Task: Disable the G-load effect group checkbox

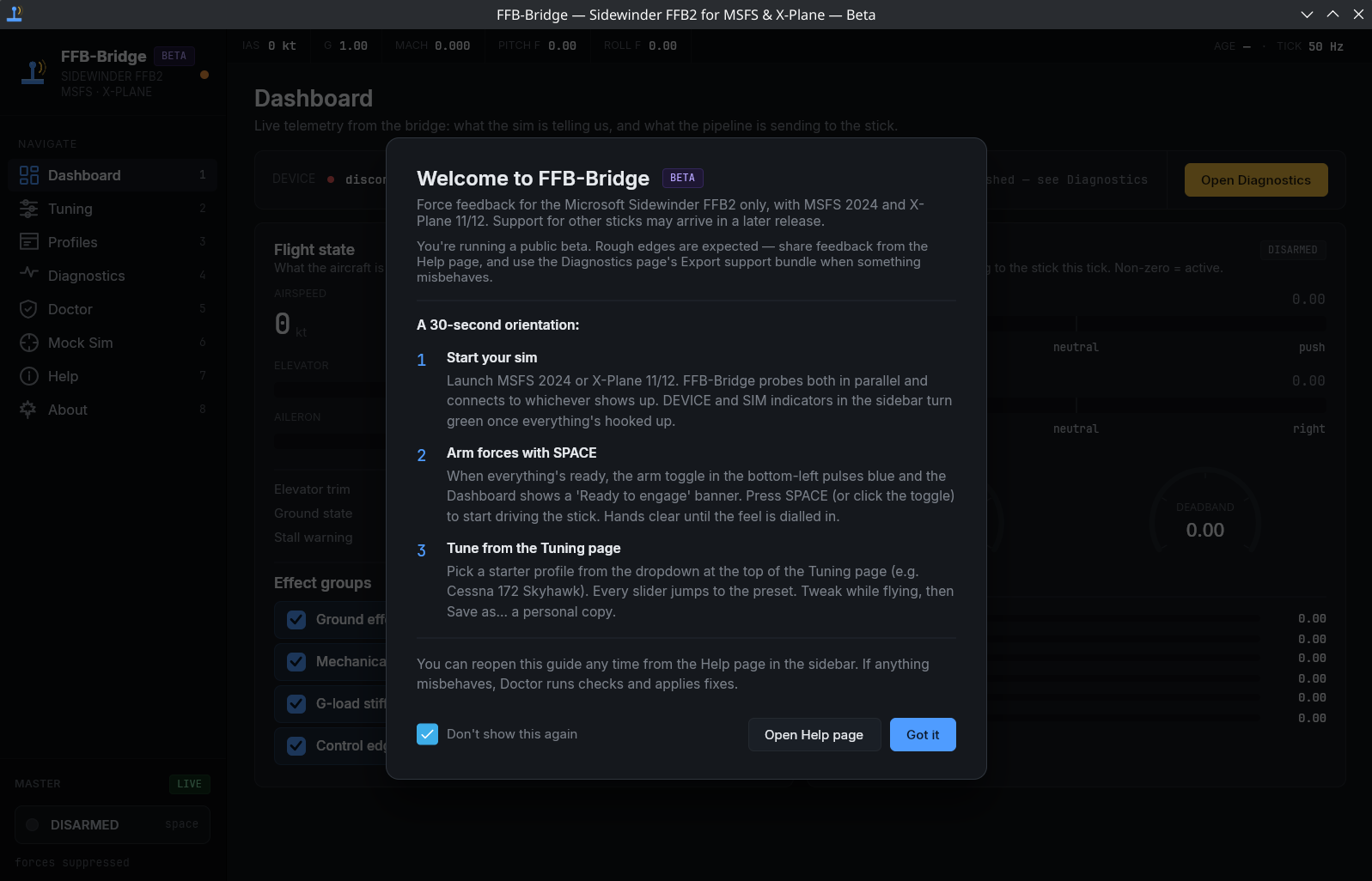Action: point(296,704)
